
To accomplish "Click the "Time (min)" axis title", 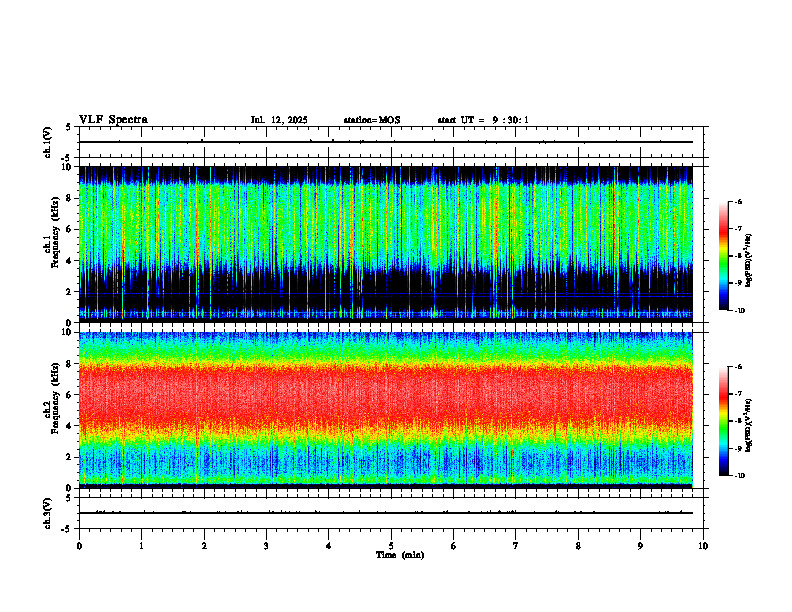I will [400, 555].
